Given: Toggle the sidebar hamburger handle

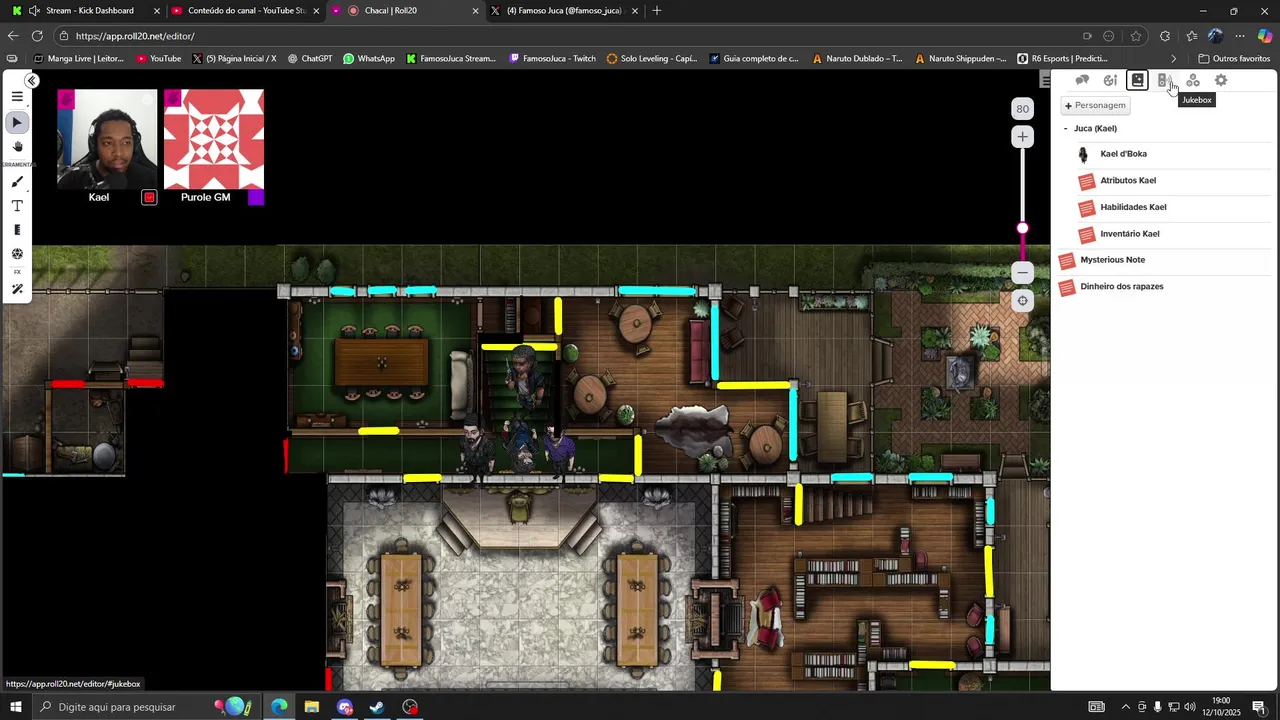Looking at the screenshot, I should tap(1045, 80).
